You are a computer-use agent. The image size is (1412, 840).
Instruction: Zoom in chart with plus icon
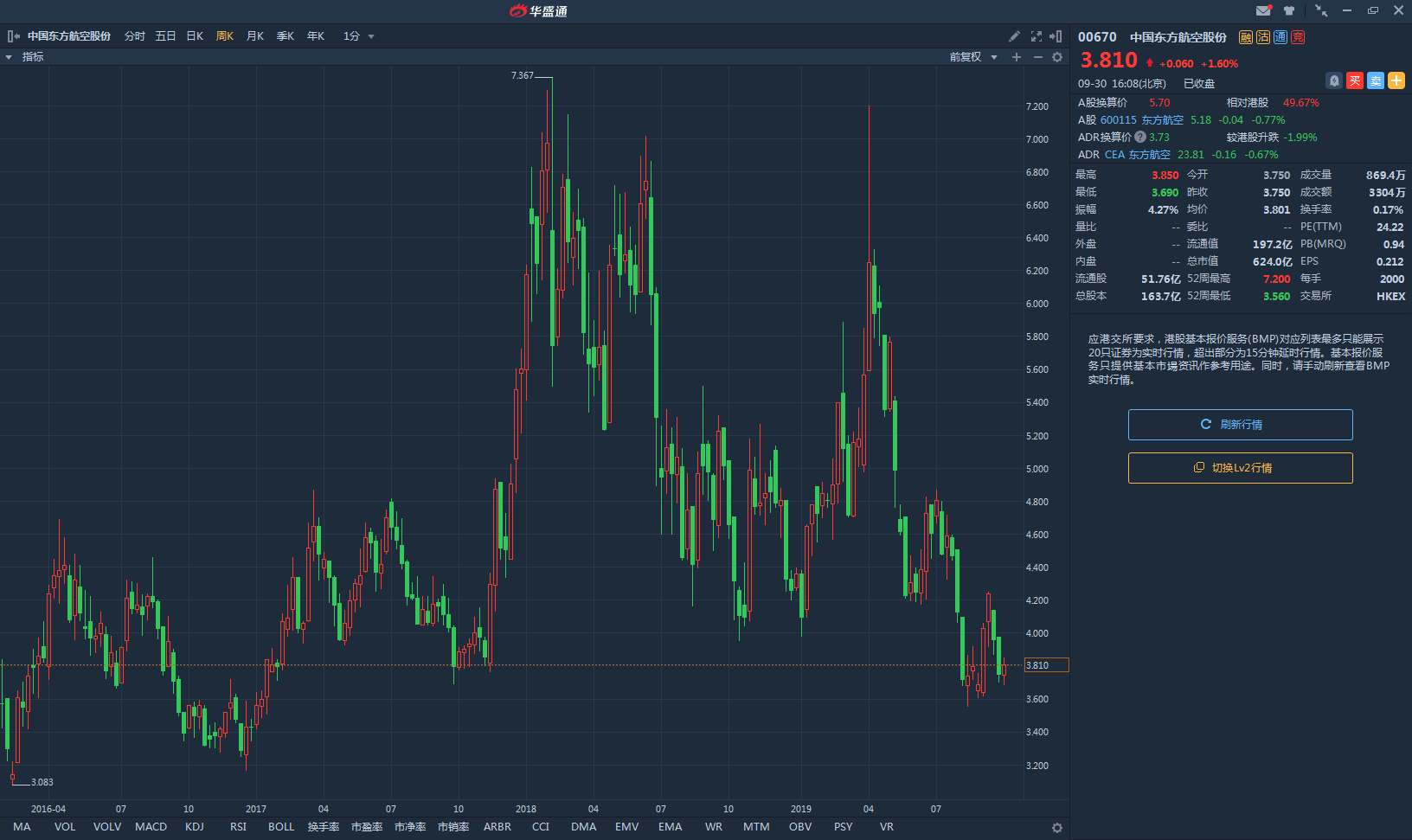[1017, 57]
